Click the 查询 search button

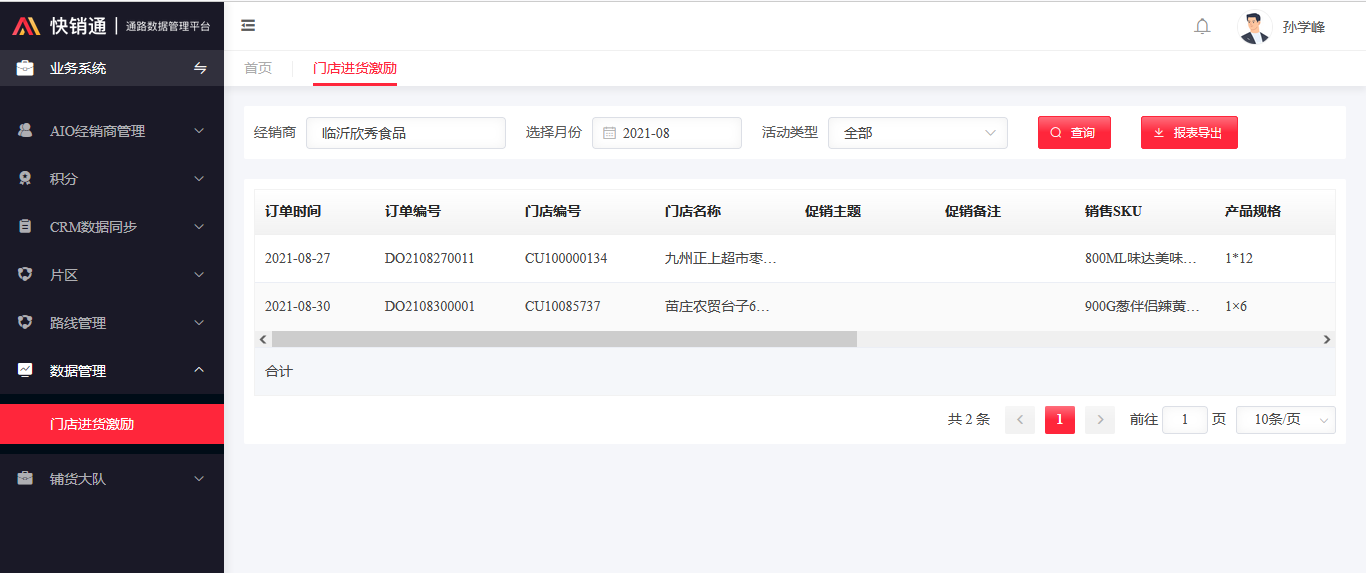tap(1074, 133)
